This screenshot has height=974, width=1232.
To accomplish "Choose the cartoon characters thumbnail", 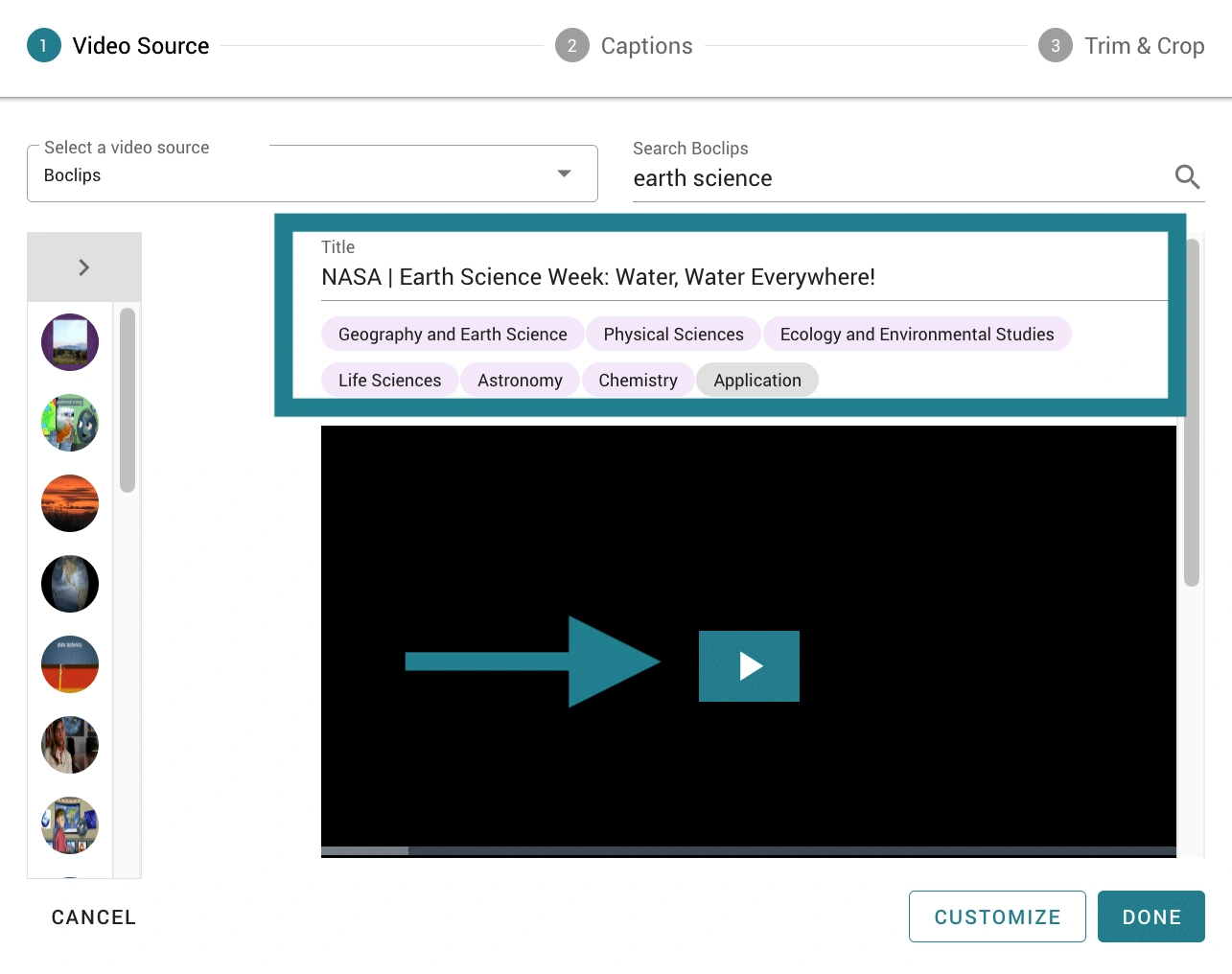I will [70, 423].
